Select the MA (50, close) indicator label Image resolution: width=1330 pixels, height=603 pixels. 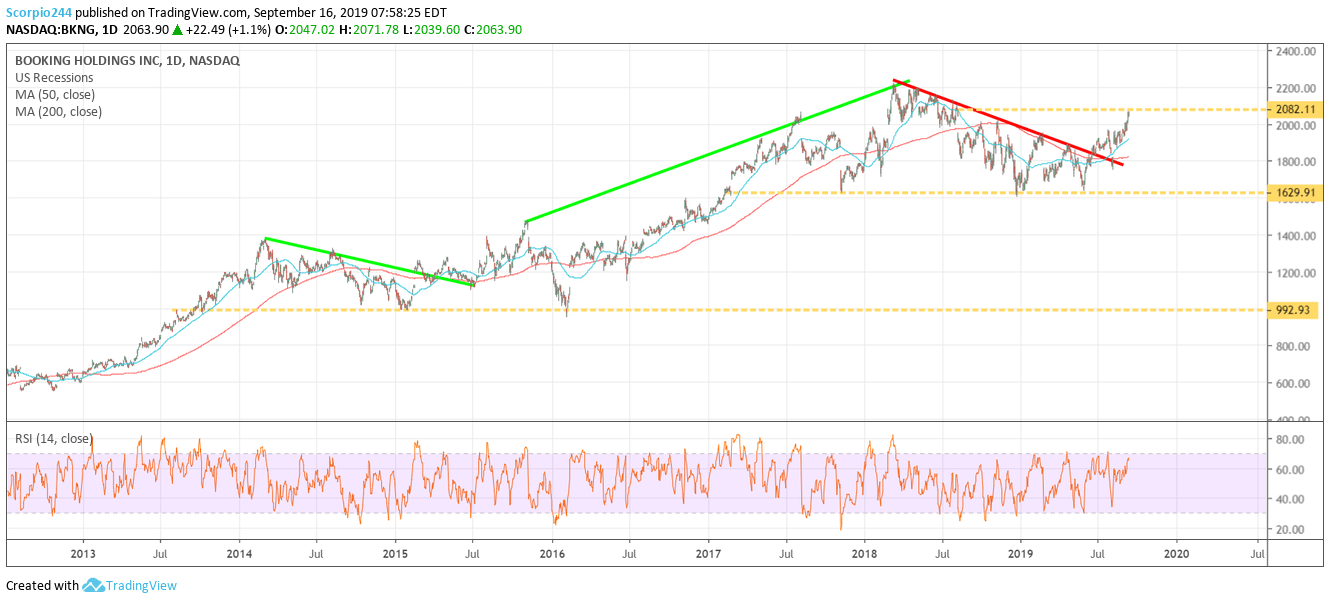pos(55,94)
